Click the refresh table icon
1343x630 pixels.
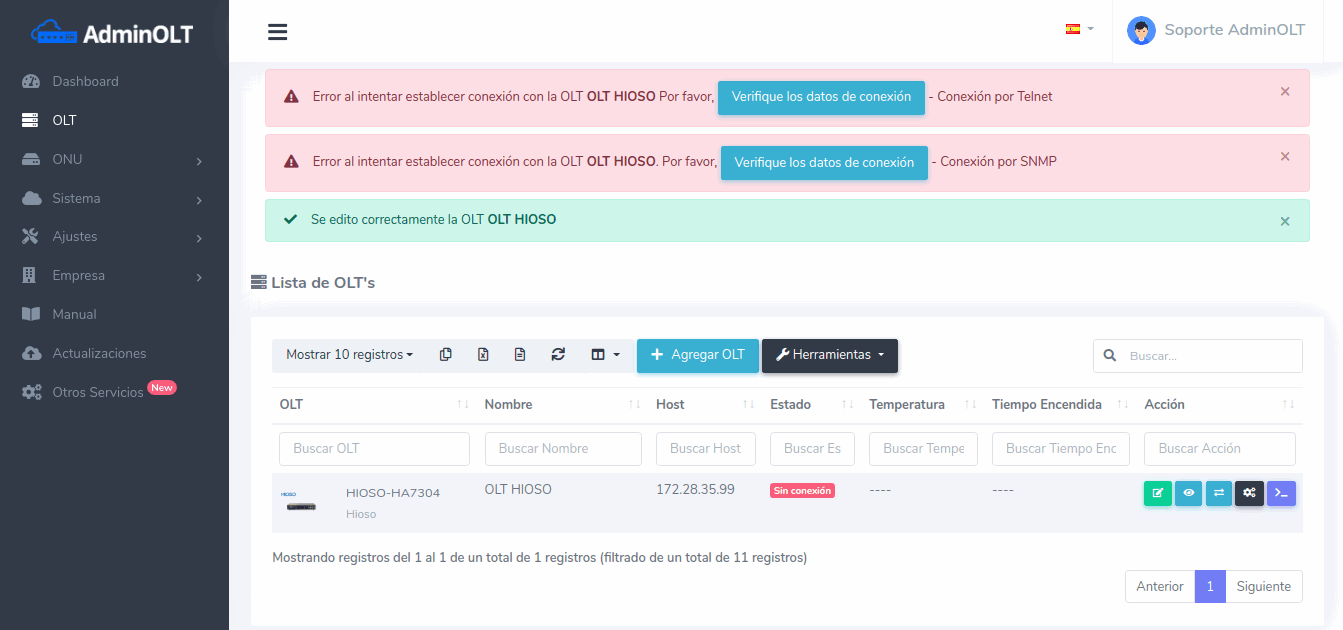point(558,355)
